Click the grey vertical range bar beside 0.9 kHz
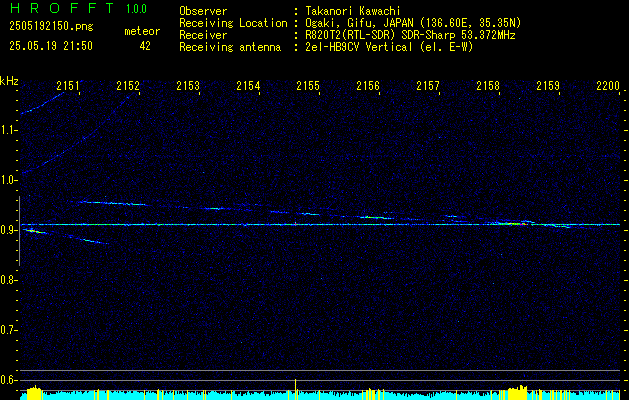629x400 pixels. (19, 231)
